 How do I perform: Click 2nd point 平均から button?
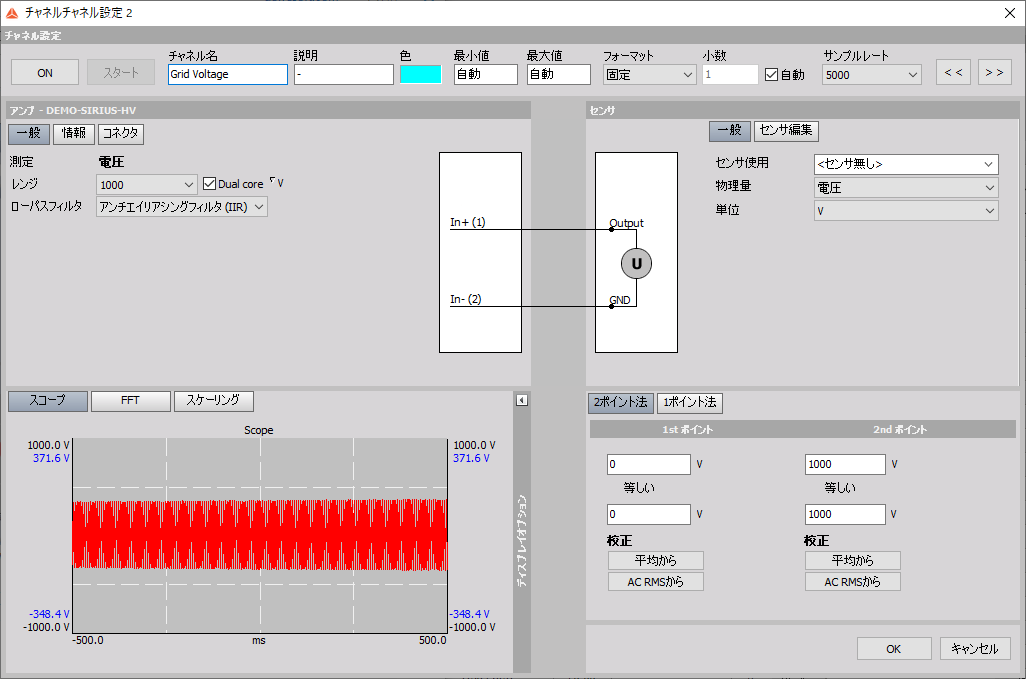853,561
